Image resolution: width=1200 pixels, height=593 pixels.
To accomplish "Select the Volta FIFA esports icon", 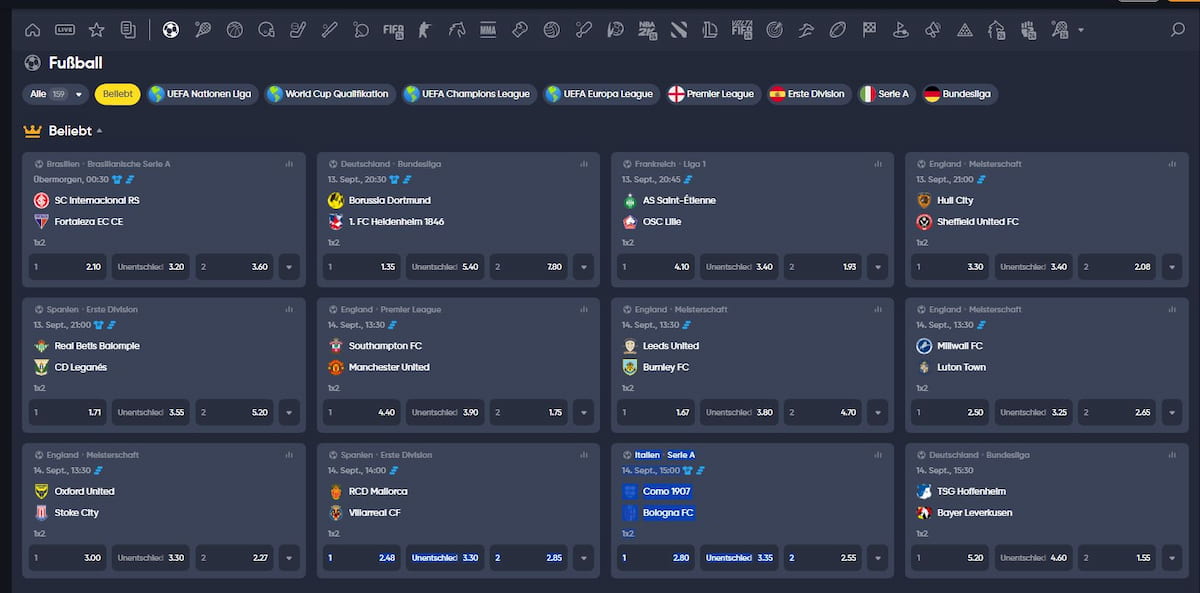I will [x=742, y=30].
